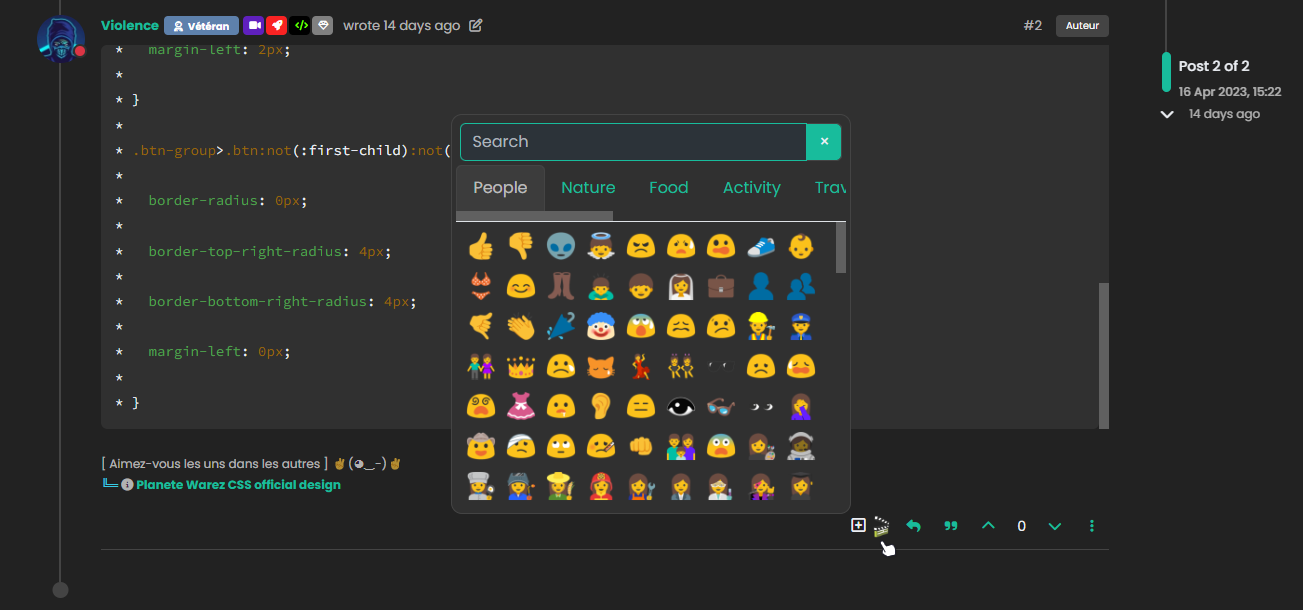This screenshot has height=610, width=1303.
Task: Click the green post position indicator handle
Action: tap(1166, 72)
